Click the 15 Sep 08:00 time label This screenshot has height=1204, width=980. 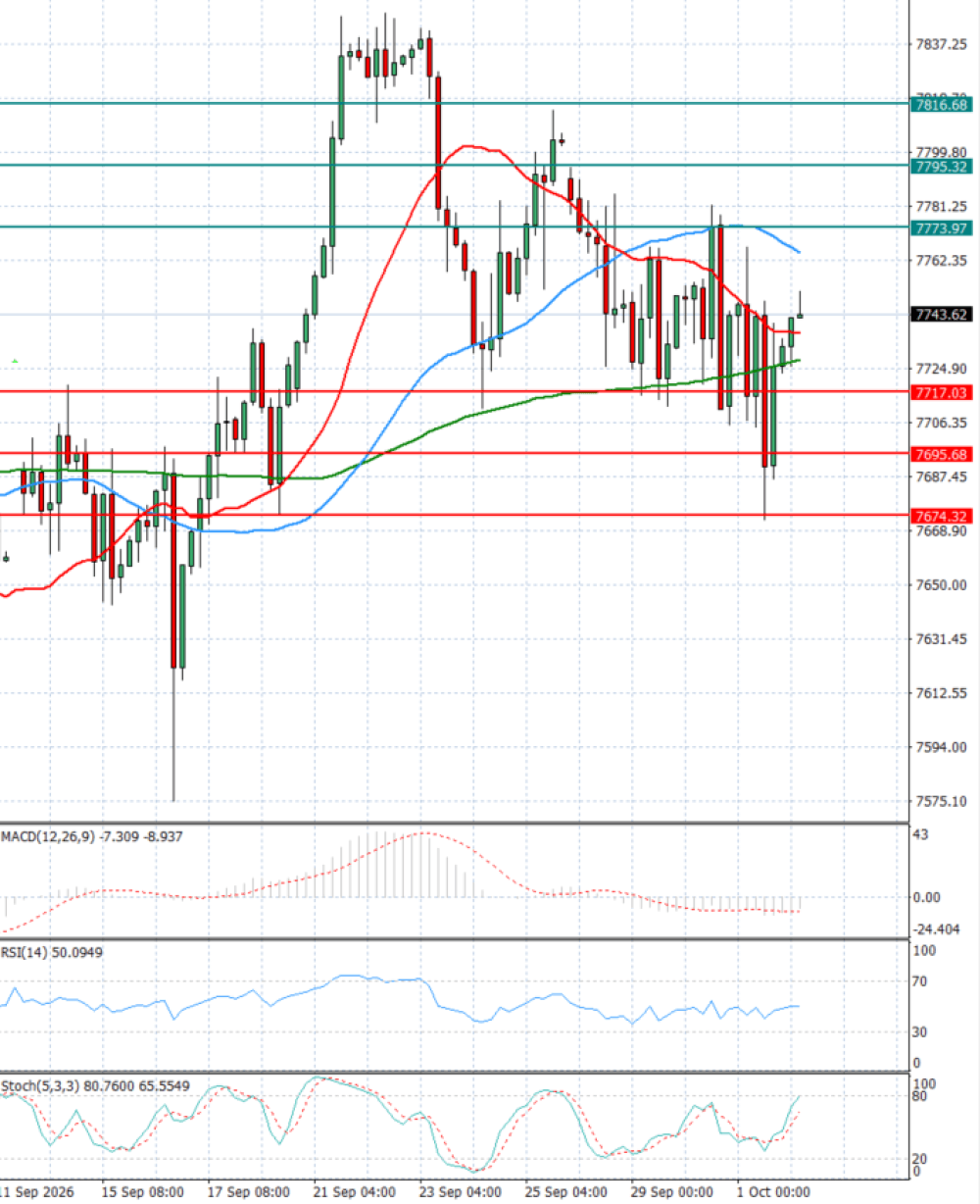tap(142, 1191)
